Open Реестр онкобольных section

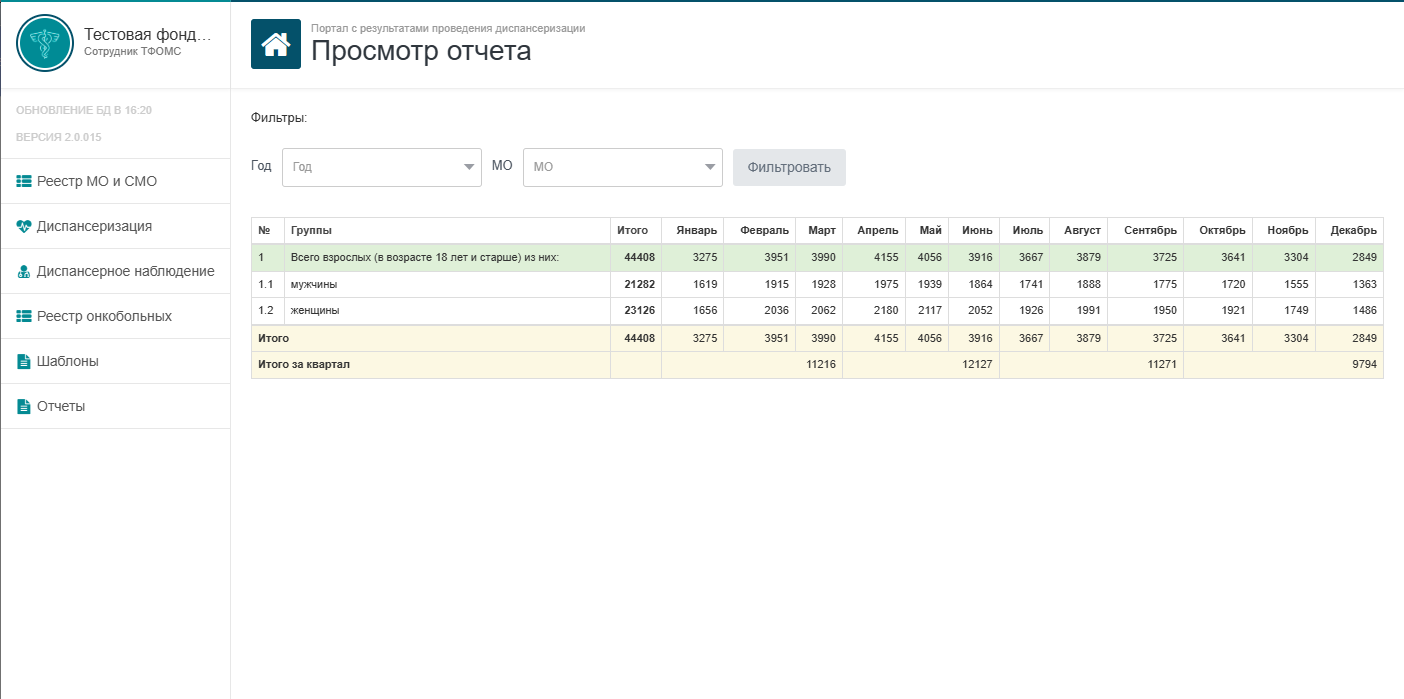115,317
